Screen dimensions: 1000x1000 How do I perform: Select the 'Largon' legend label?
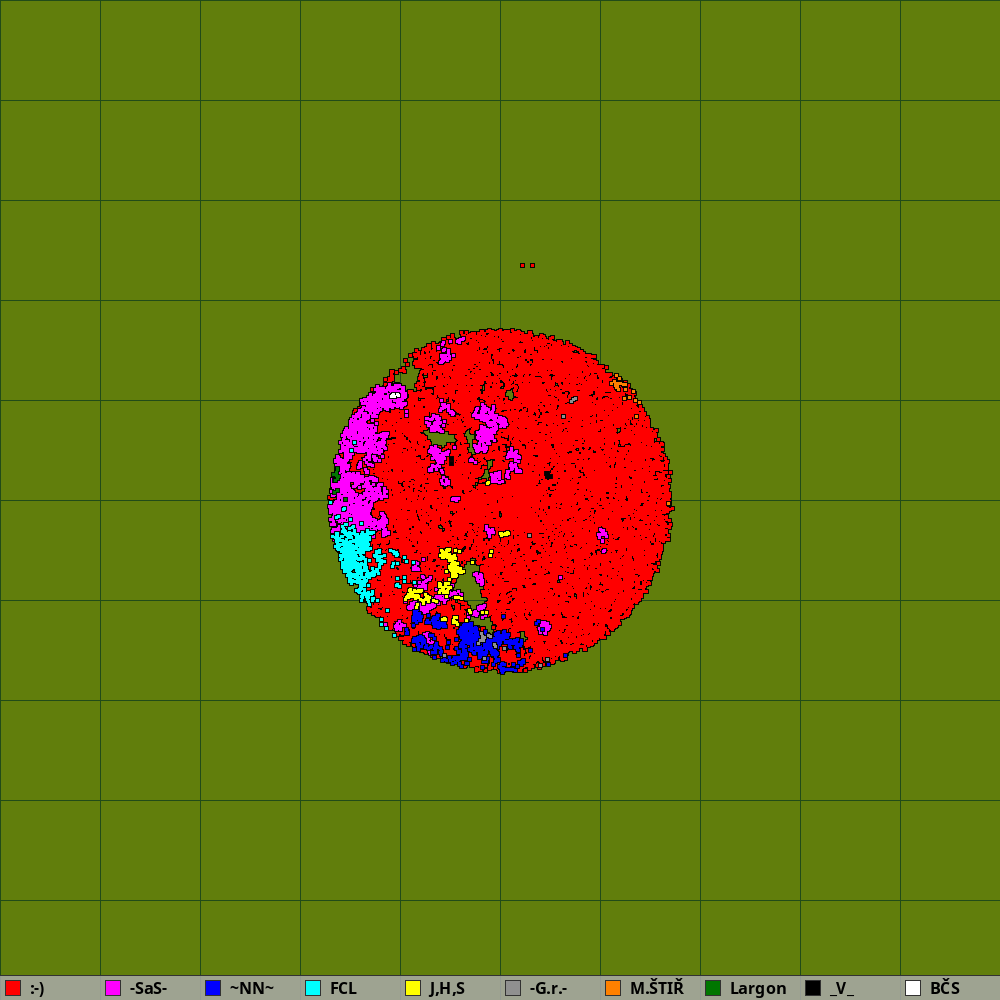(x=758, y=989)
